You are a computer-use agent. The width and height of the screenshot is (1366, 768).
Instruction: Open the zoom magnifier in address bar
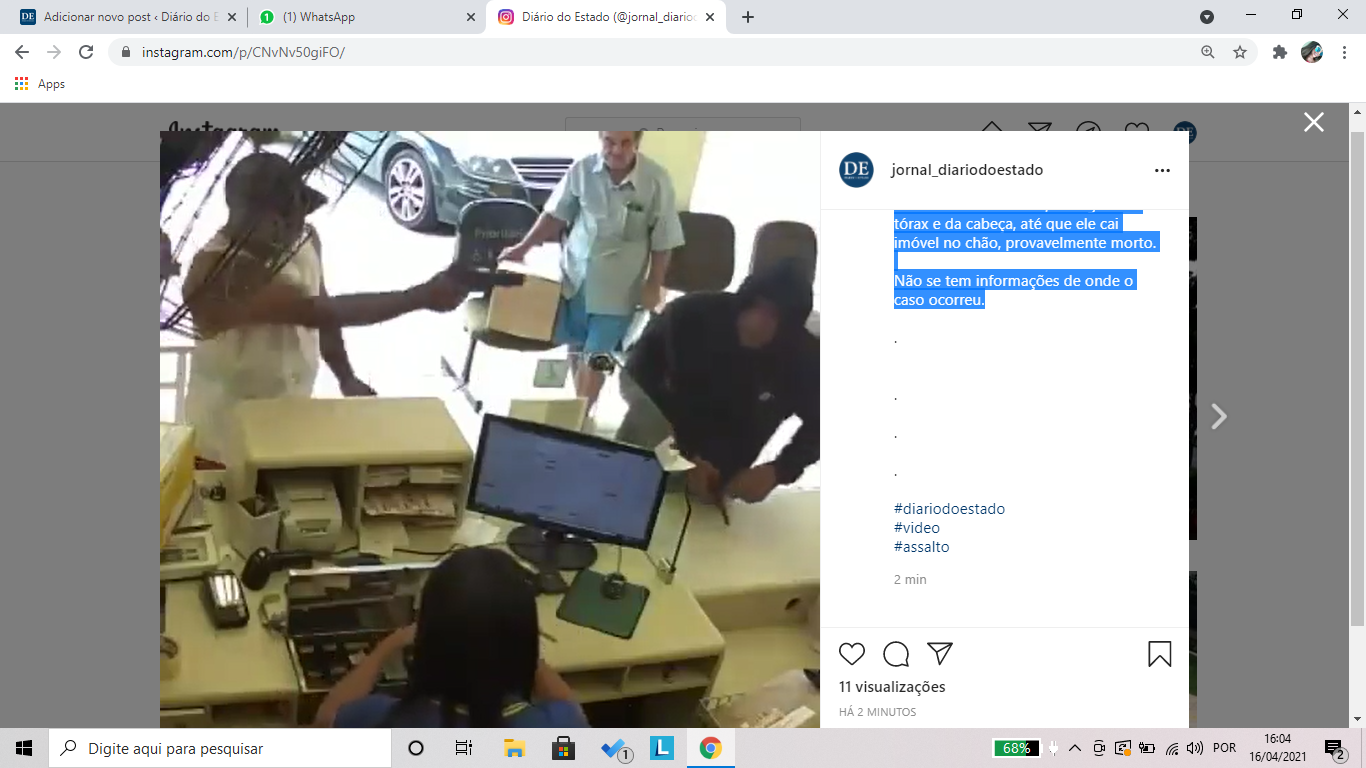pyautogui.click(x=1208, y=52)
